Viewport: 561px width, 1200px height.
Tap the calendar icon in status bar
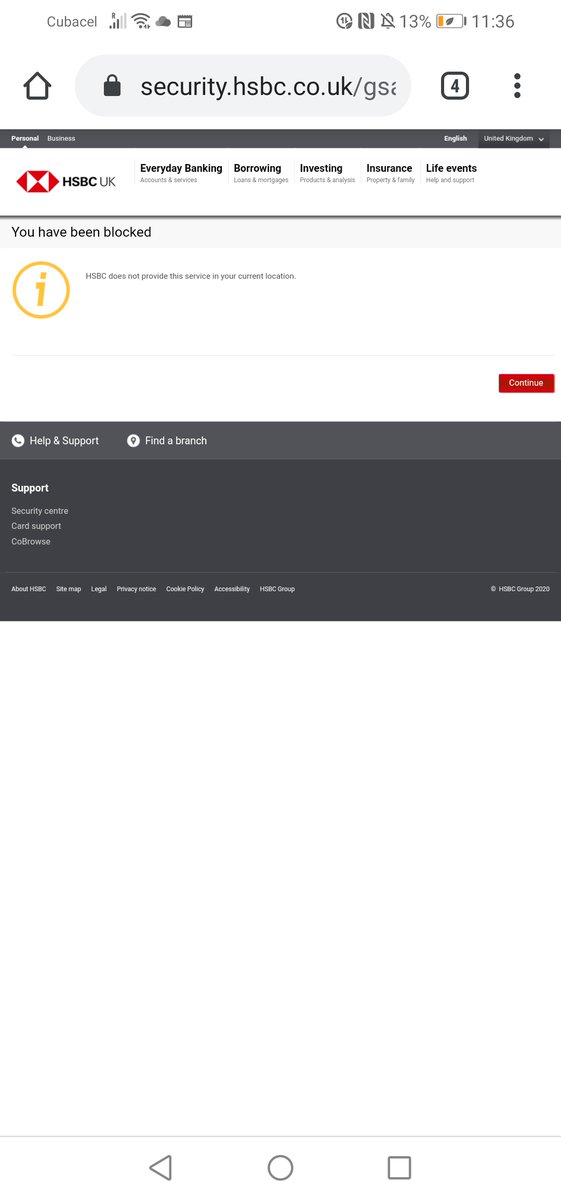point(185,21)
